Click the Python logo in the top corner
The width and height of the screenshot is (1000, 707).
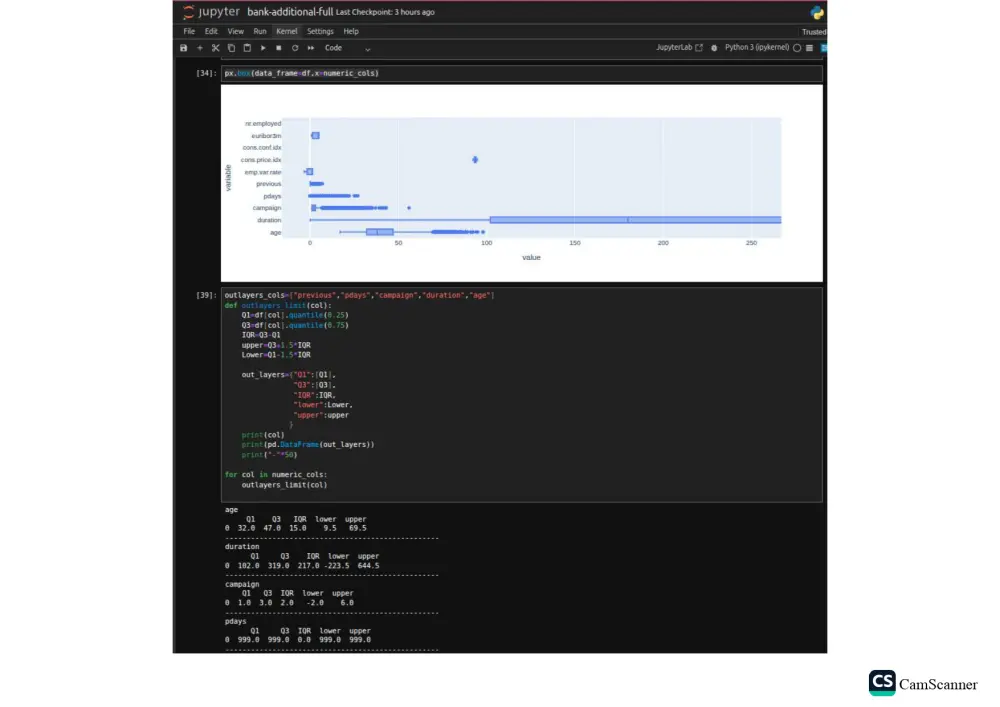[x=816, y=14]
